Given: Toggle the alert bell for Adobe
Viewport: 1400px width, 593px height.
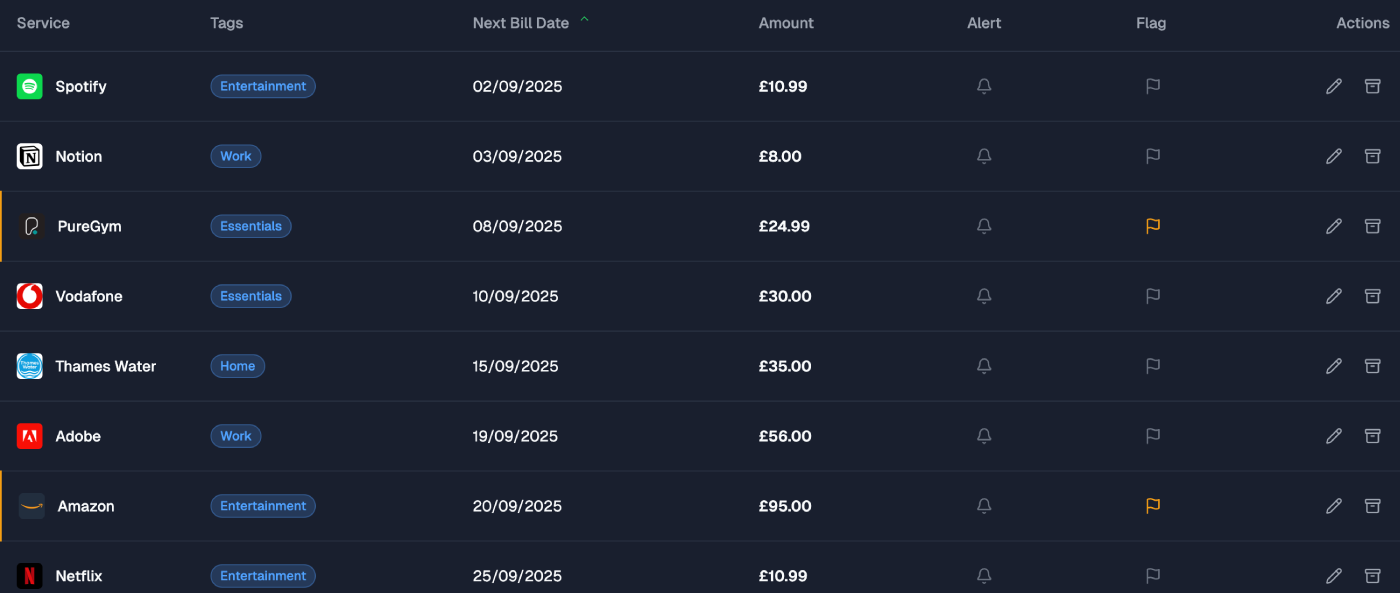Looking at the screenshot, I should pos(984,436).
